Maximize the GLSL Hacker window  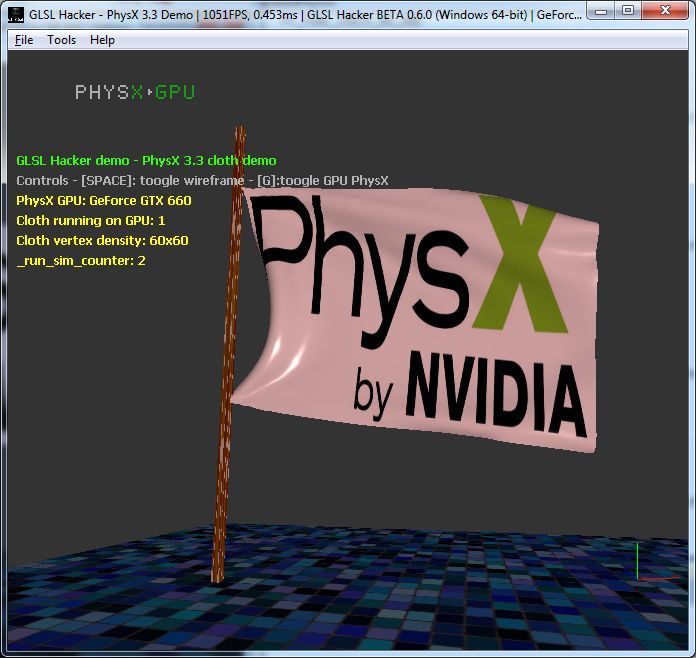pos(628,11)
